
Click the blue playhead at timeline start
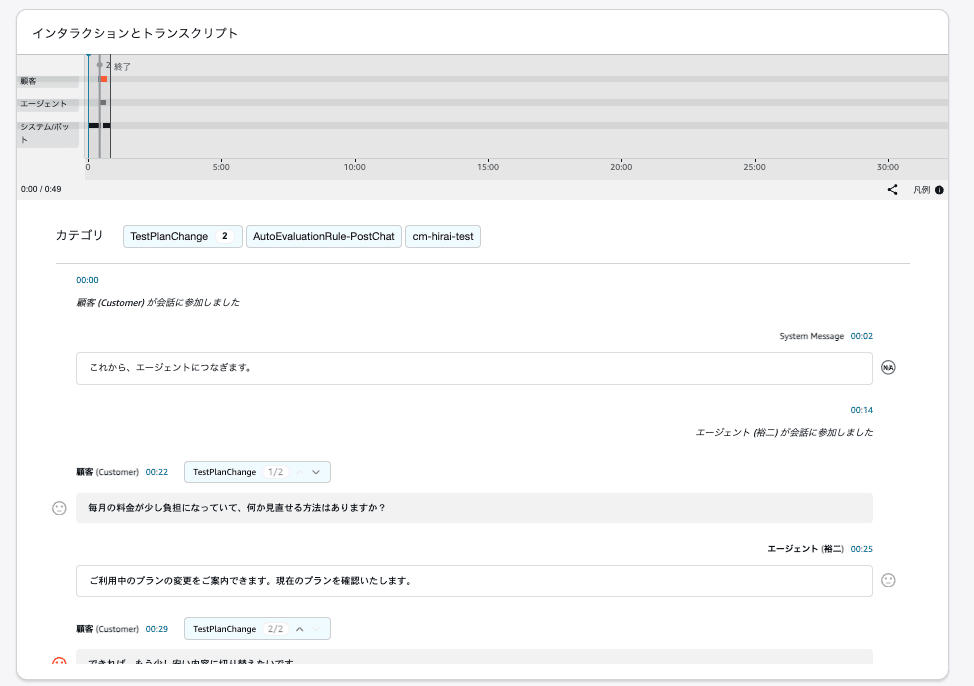pos(88,106)
